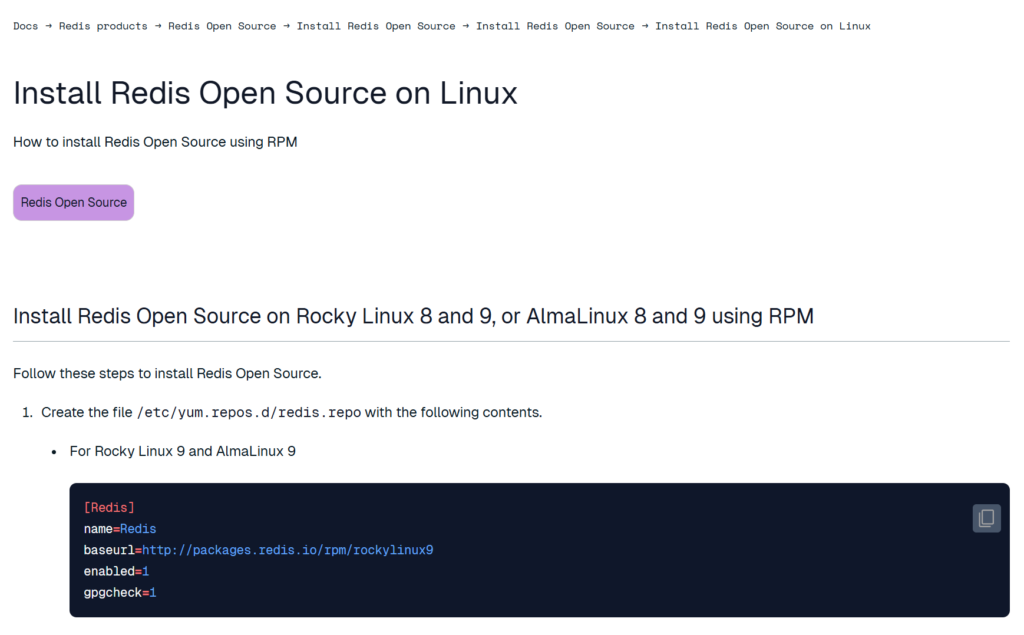Screen dimensions: 1024x635
Task: Open the first Install Redis Open Source breadcrumb
Action: tap(376, 26)
